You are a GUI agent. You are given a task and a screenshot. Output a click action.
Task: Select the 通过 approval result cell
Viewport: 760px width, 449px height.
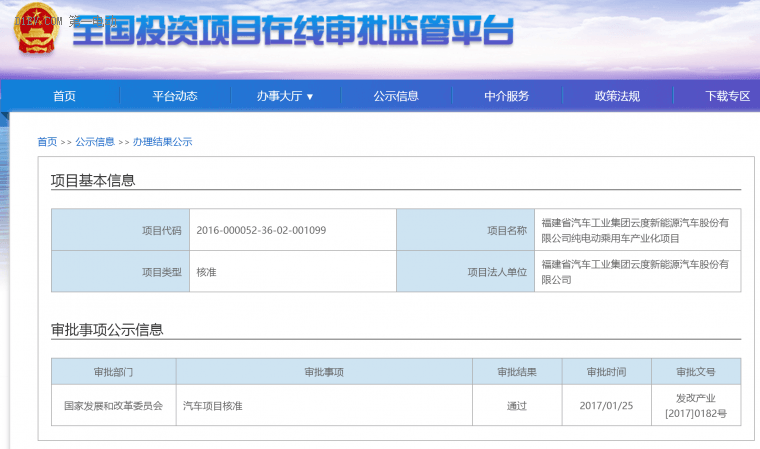point(517,406)
